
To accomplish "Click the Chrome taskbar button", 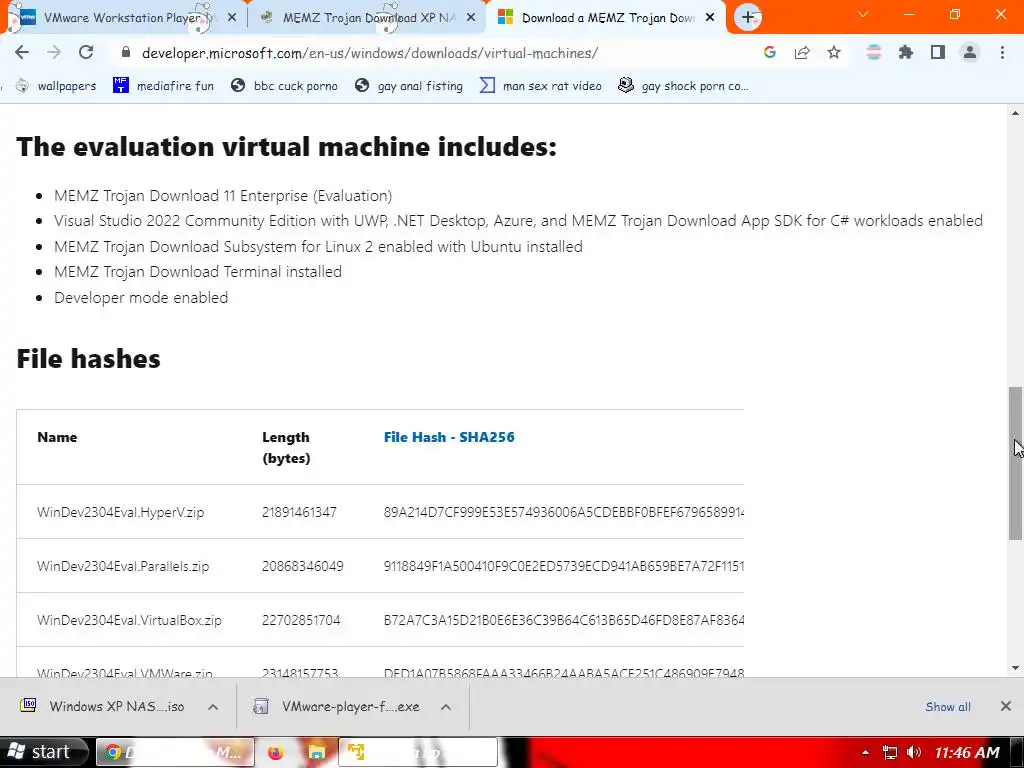I will coord(175,752).
